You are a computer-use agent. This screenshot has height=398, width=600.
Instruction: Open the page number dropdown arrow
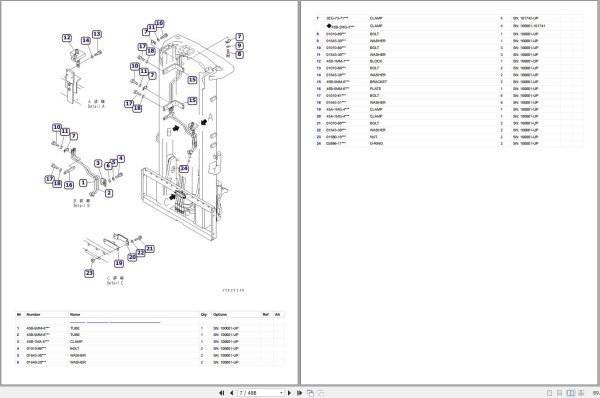[281, 393]
